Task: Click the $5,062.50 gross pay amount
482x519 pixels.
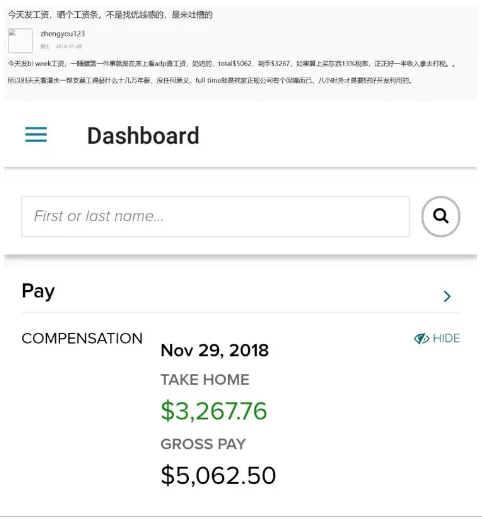Action: (x=218, y=475)
